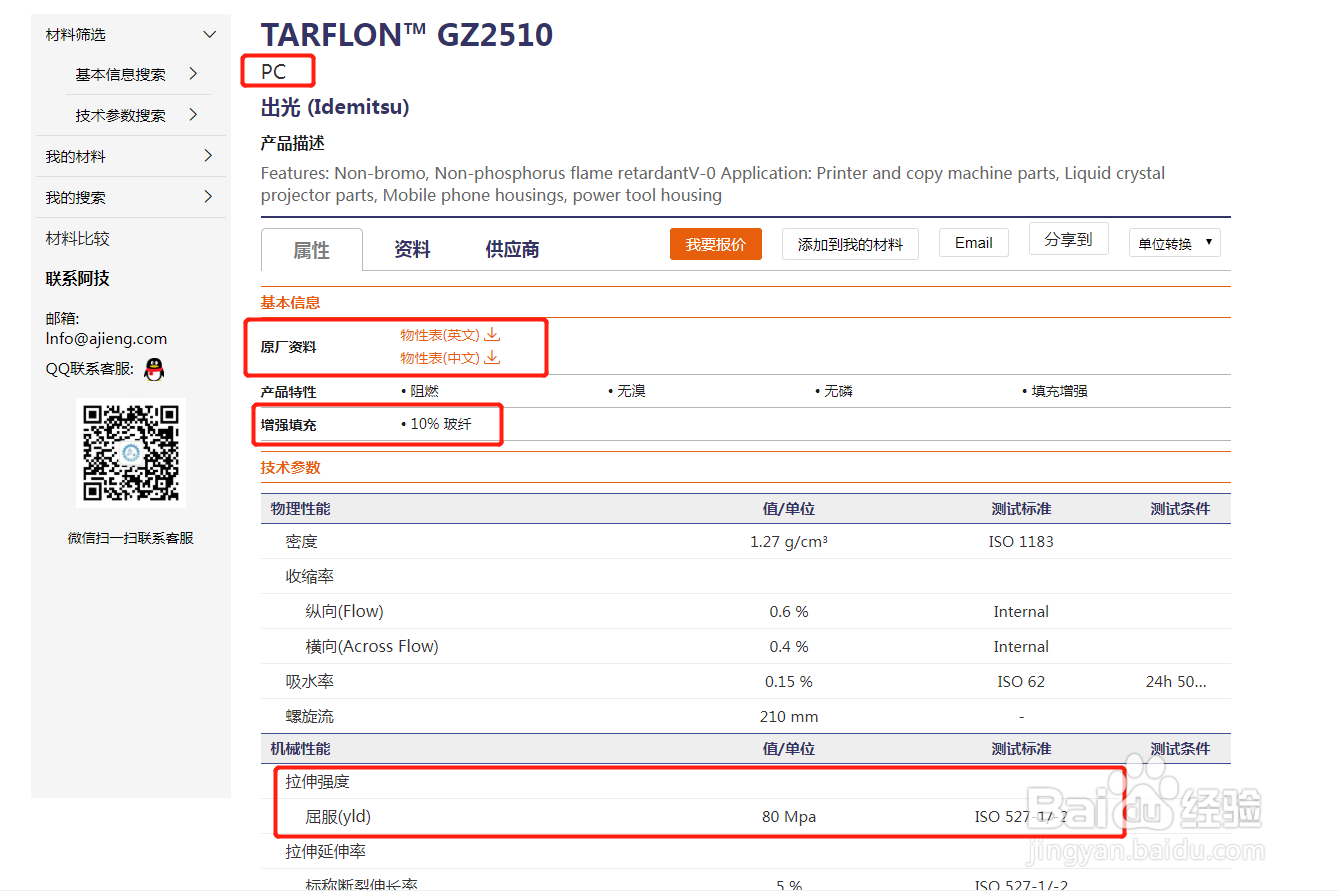
Task: Click the download icon beside 物性表(英文)
Action: point(492,335)
